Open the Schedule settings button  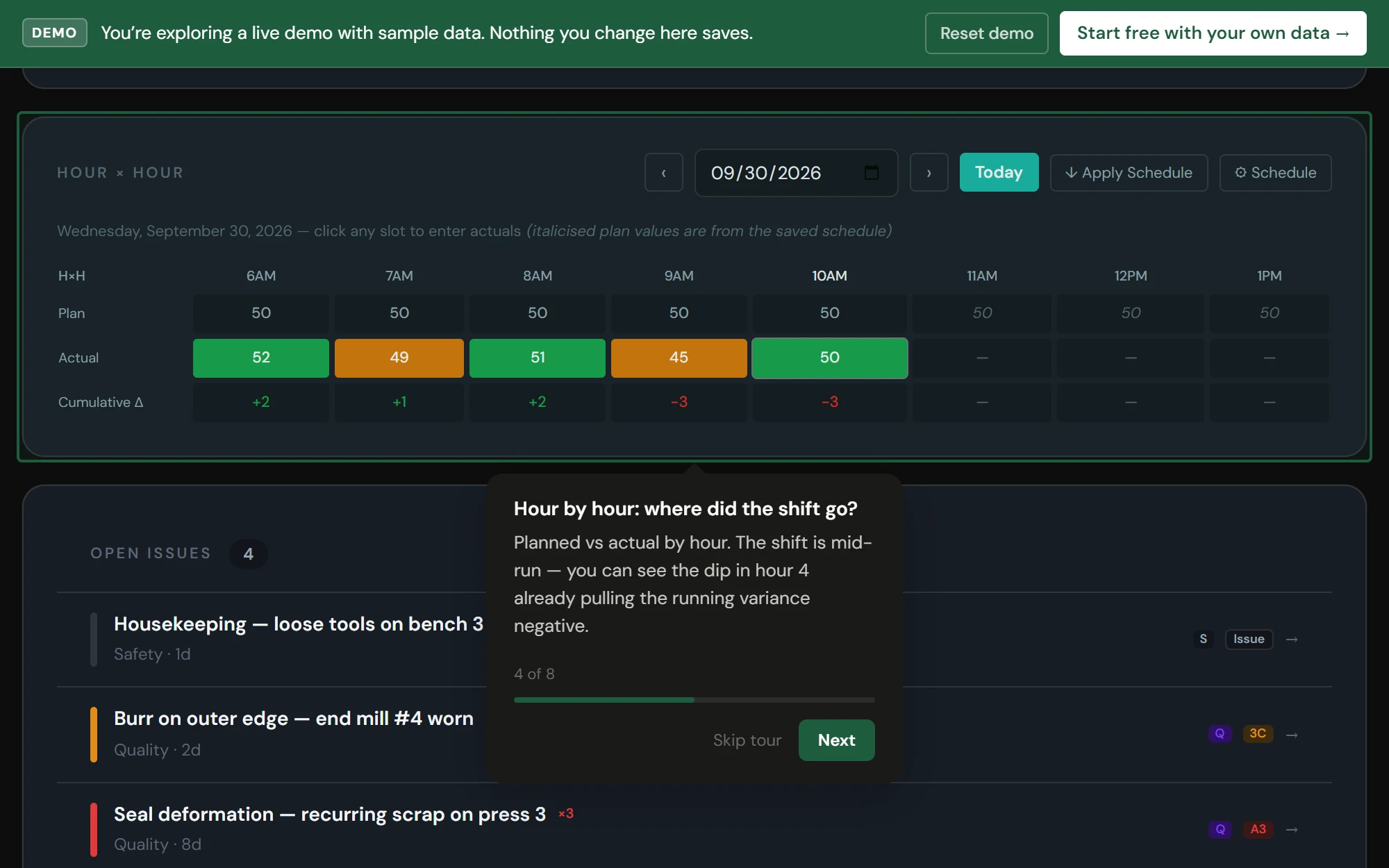click(x=1275, y=172)
